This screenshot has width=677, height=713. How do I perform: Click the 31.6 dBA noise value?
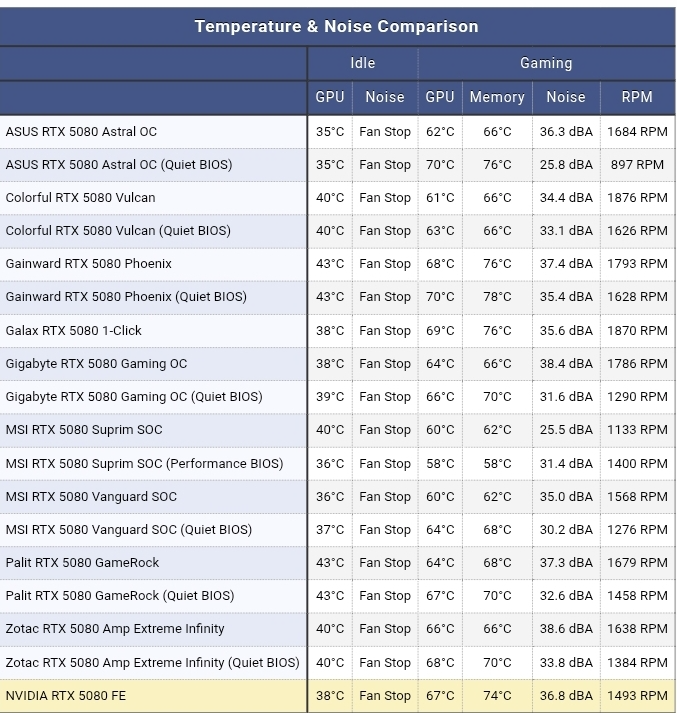click(x=566, y=397)
